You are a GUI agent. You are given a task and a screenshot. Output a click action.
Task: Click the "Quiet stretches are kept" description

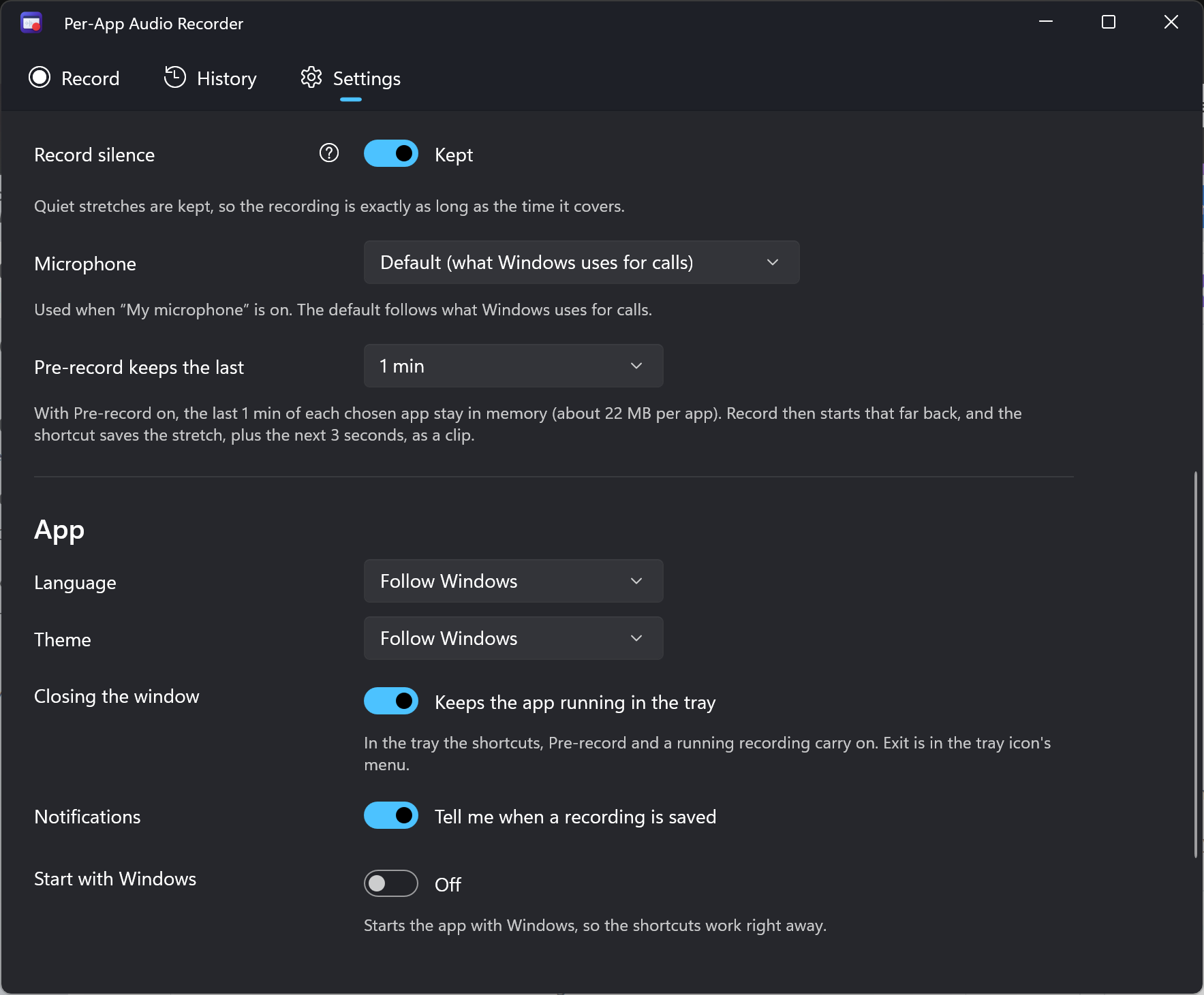point(329,206)
